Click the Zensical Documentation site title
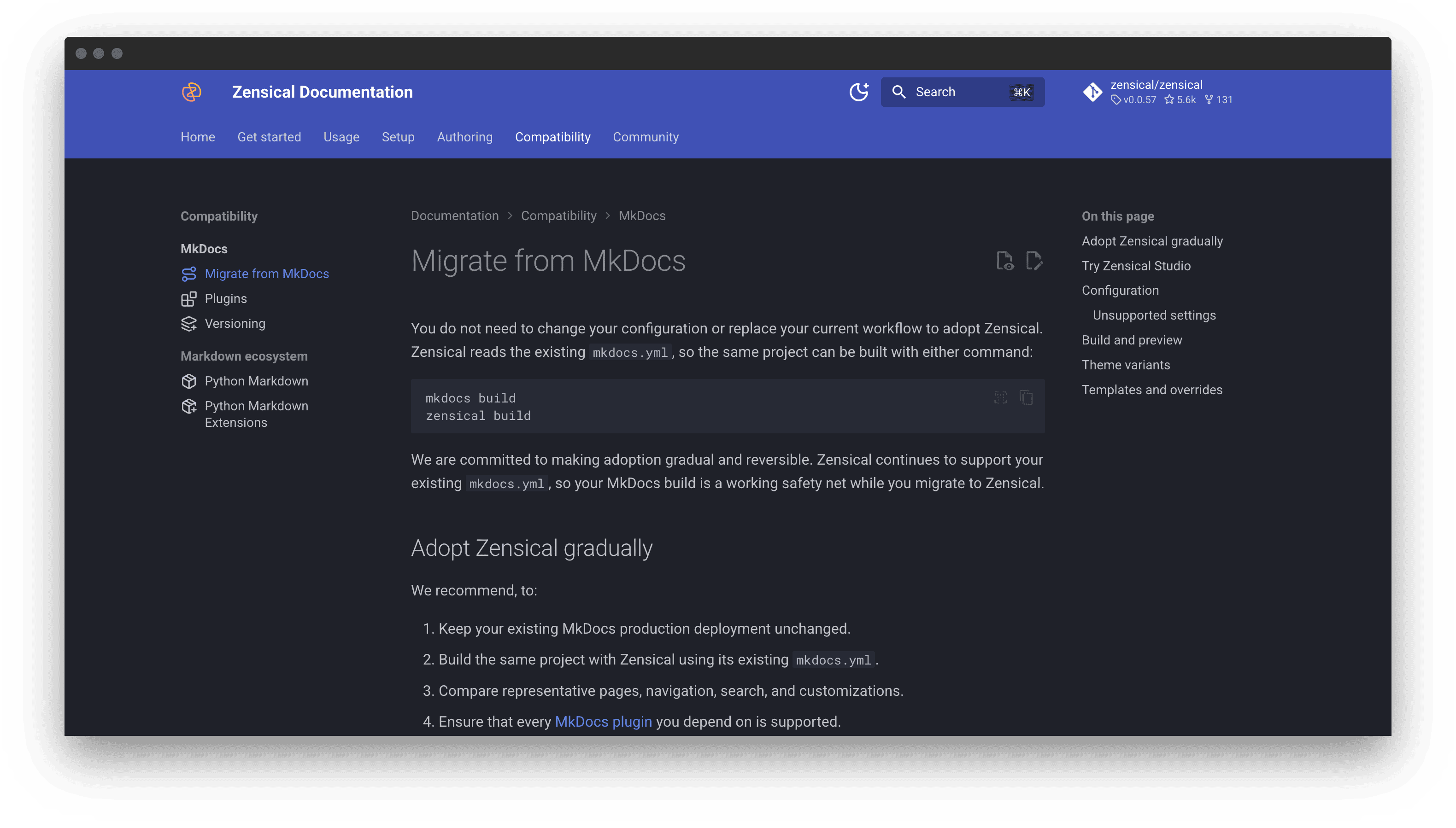 [x=322, y=92]
